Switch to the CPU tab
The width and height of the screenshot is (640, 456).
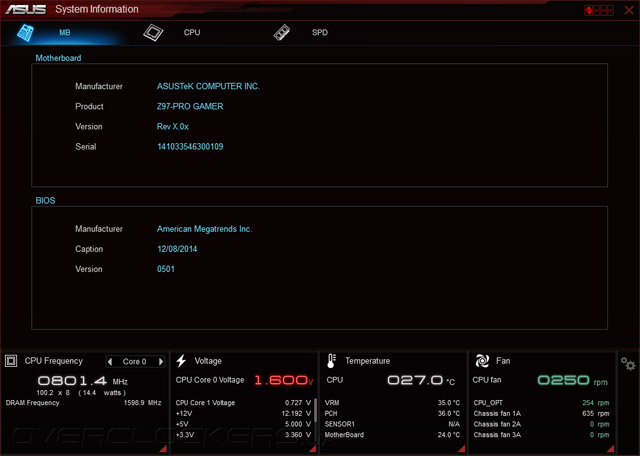pos(192,33)
